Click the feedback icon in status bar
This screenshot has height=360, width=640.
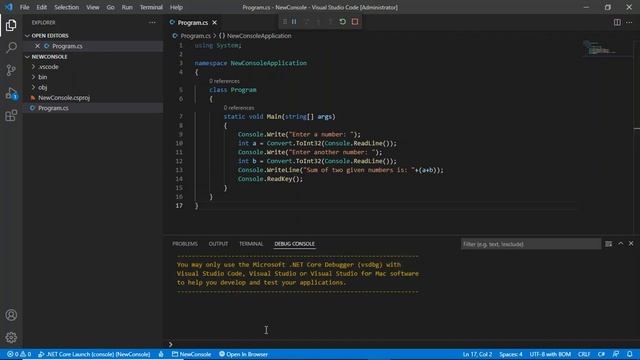coord(616,354)
